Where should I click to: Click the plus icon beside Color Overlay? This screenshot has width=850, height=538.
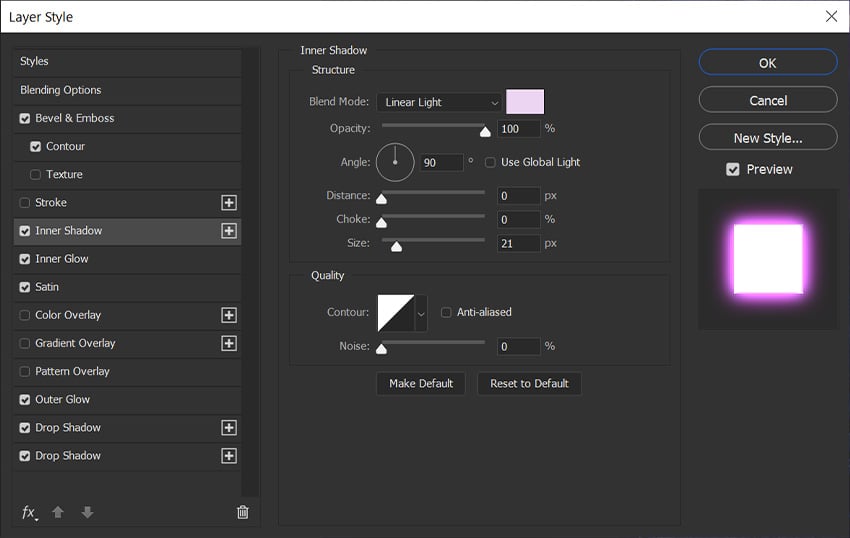coord(229,315)
